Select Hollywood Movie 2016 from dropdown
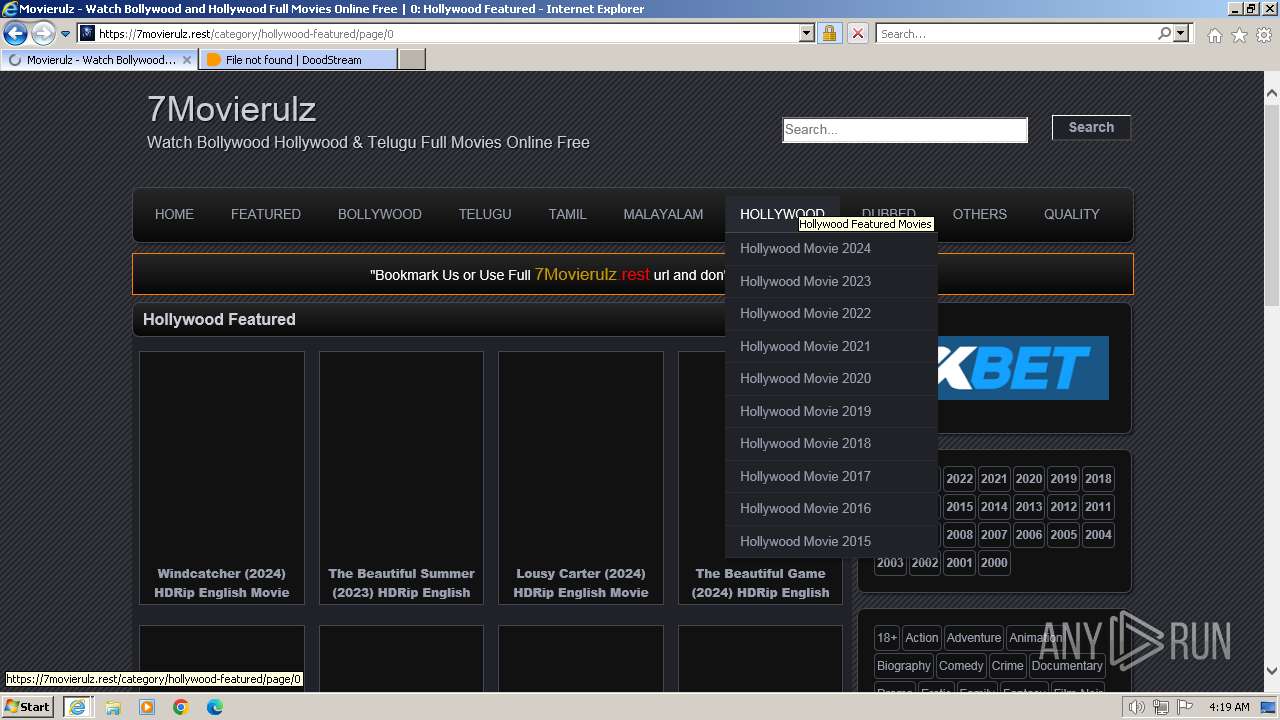This screenshot has height=720, width=1280. click(x=831, y=509)
